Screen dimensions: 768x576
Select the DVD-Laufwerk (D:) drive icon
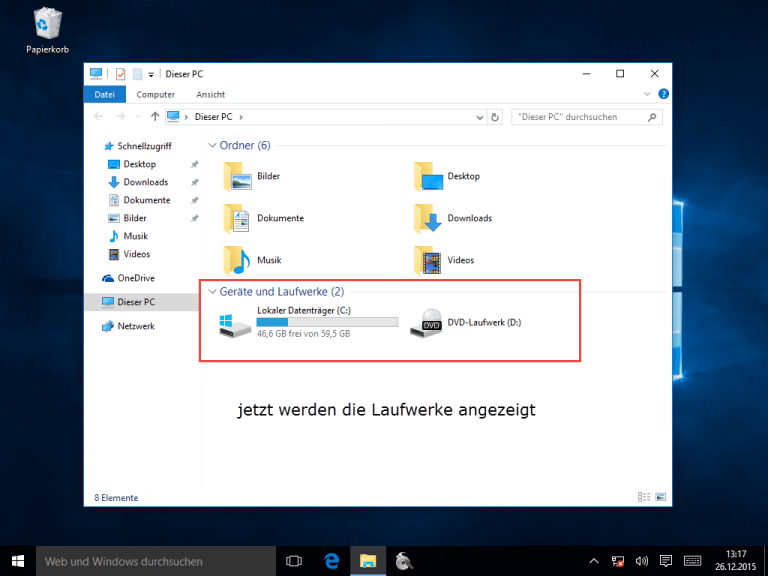point(429,323)
